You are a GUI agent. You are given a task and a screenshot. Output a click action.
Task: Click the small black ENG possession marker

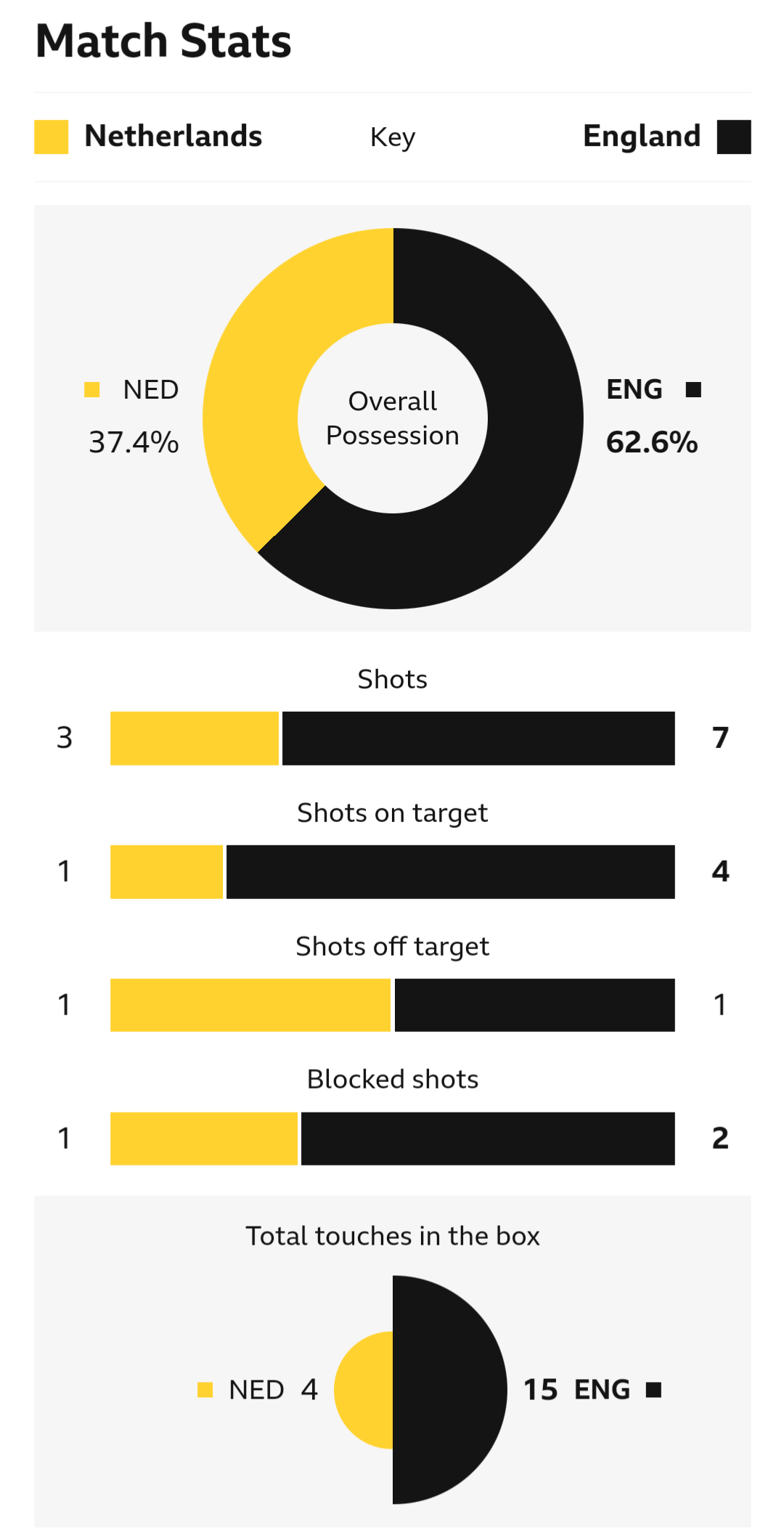[693, 390]
